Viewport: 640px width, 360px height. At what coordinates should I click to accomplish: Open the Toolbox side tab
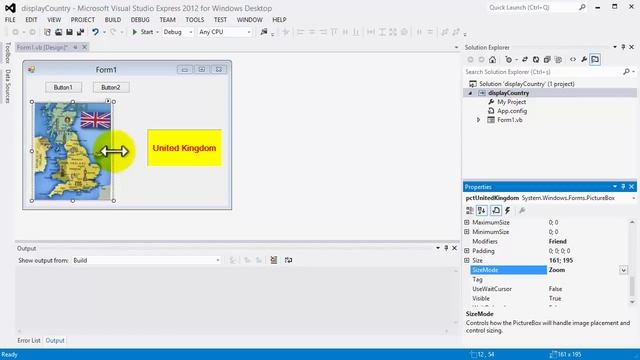(7, 52)
